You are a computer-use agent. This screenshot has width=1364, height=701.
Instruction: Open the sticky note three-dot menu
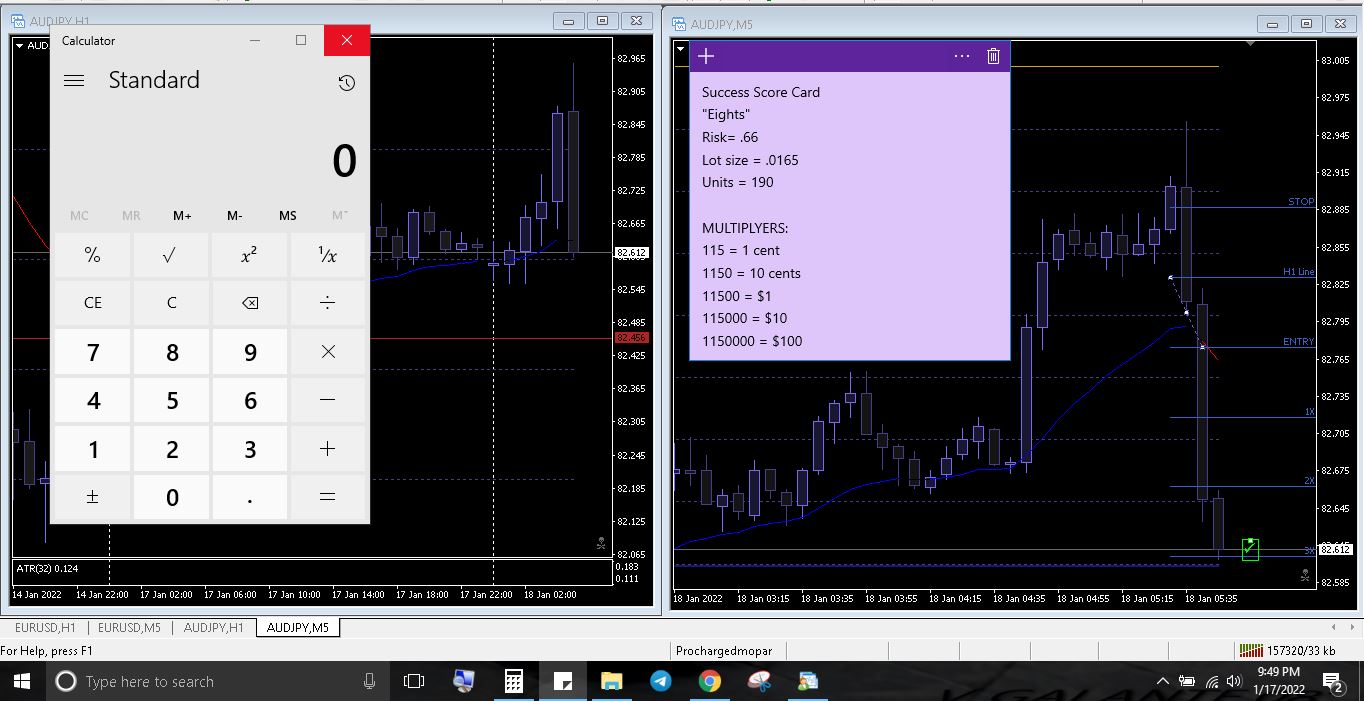(962, 56)
